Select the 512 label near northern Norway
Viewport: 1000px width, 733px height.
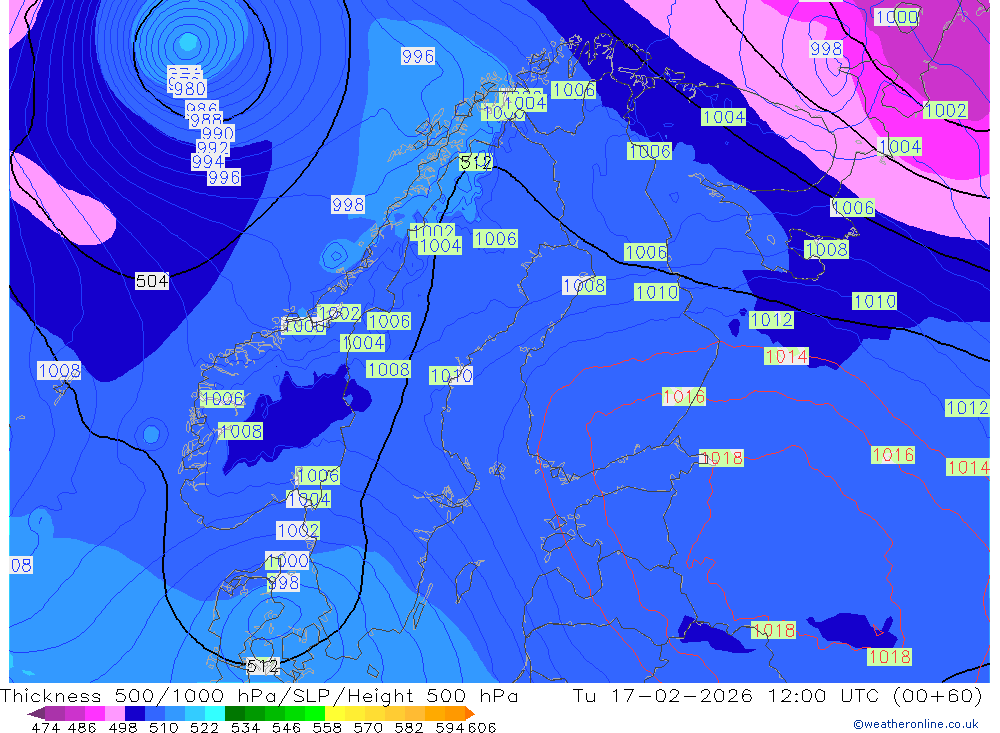click(476, 162)
